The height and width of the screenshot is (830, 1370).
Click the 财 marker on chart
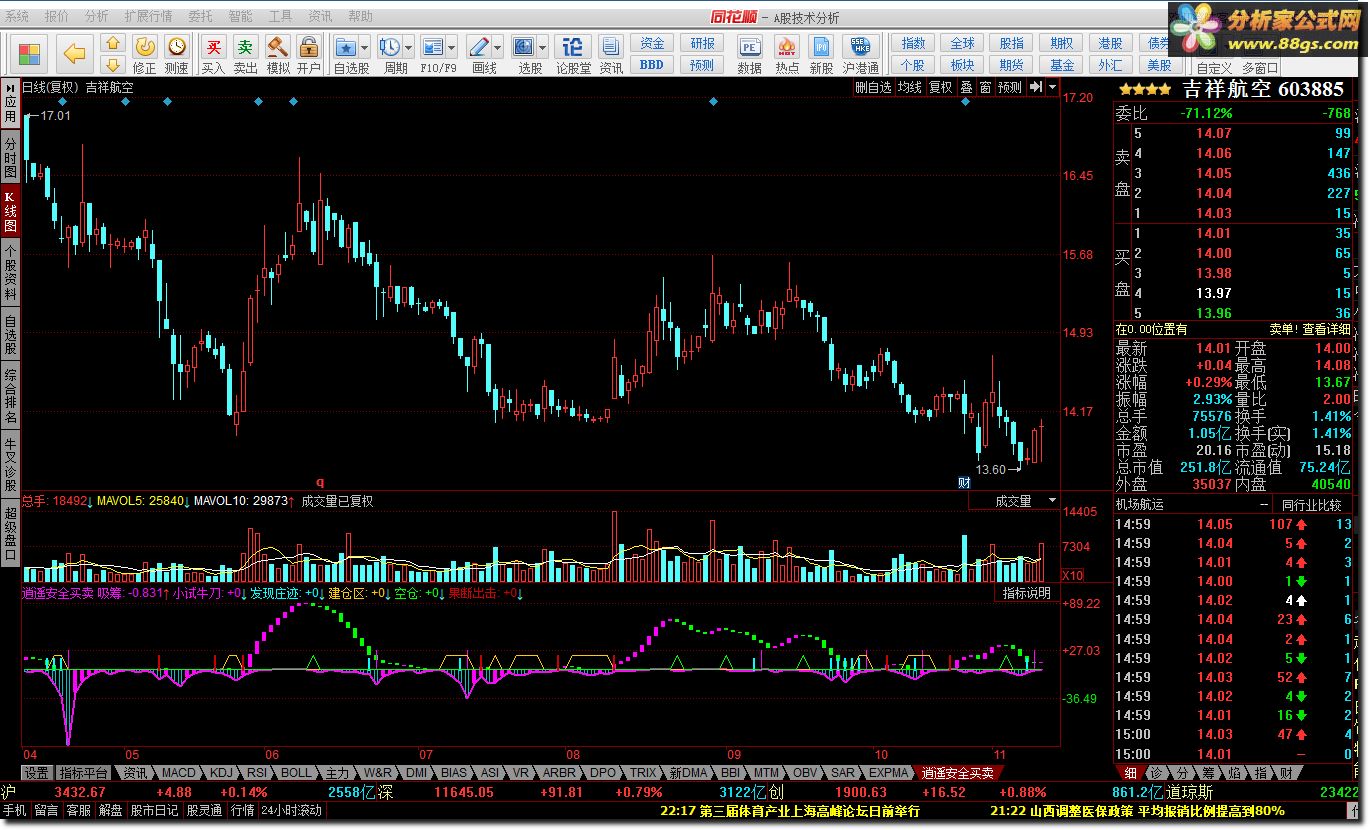(964, 483)
